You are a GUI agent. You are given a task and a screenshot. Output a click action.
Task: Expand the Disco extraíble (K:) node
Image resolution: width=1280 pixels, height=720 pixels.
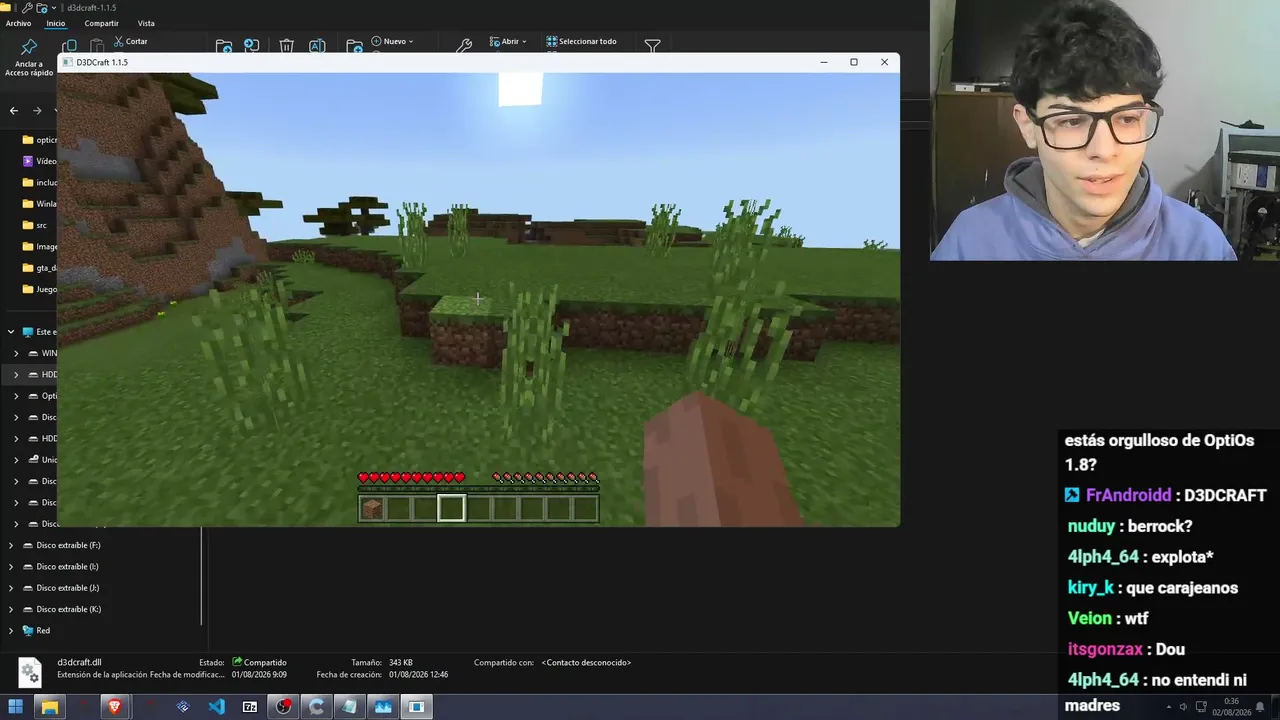pyautogui.click(x=11, y=610)
